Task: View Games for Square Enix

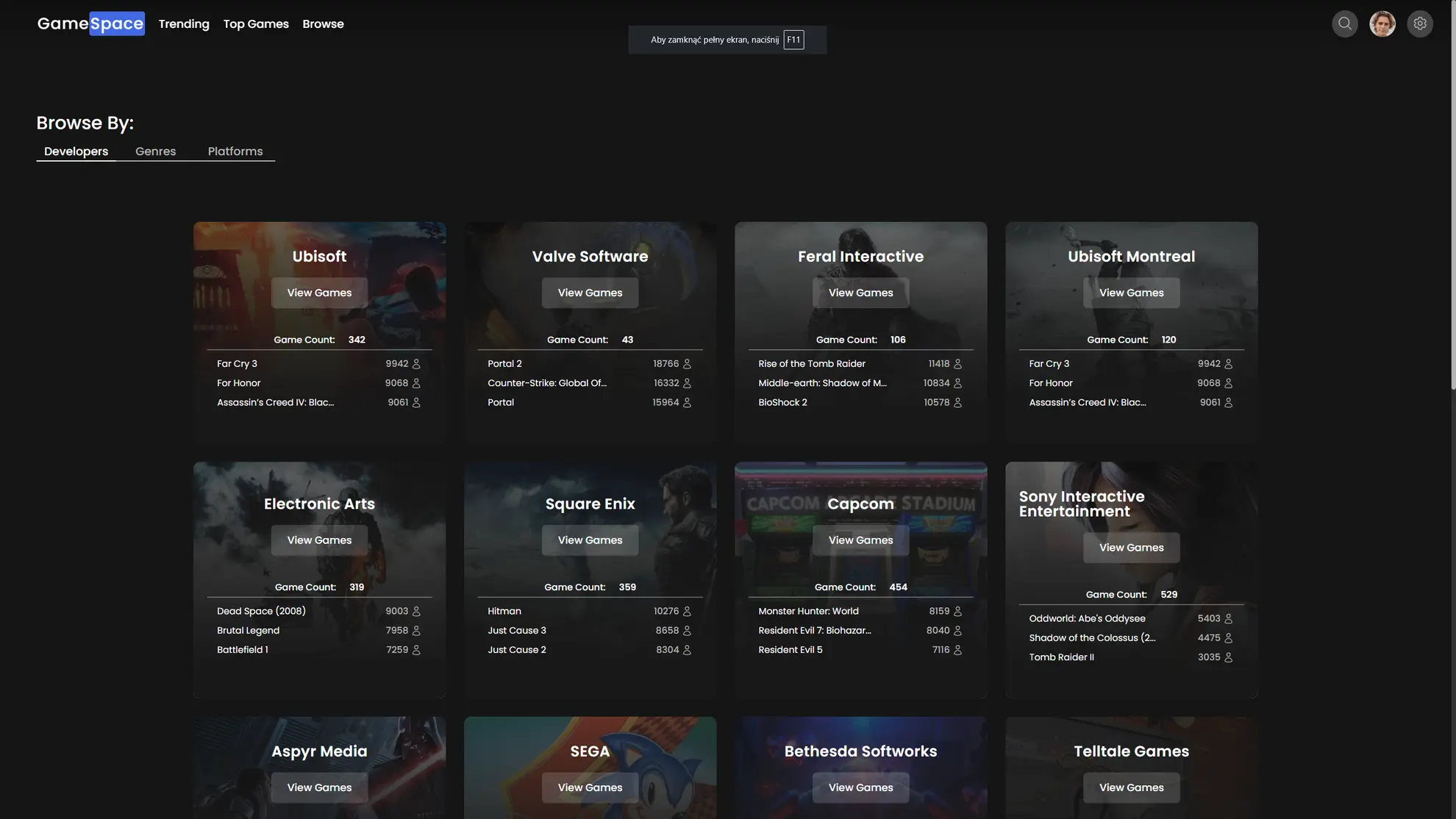Action: [x=590, y=540]
